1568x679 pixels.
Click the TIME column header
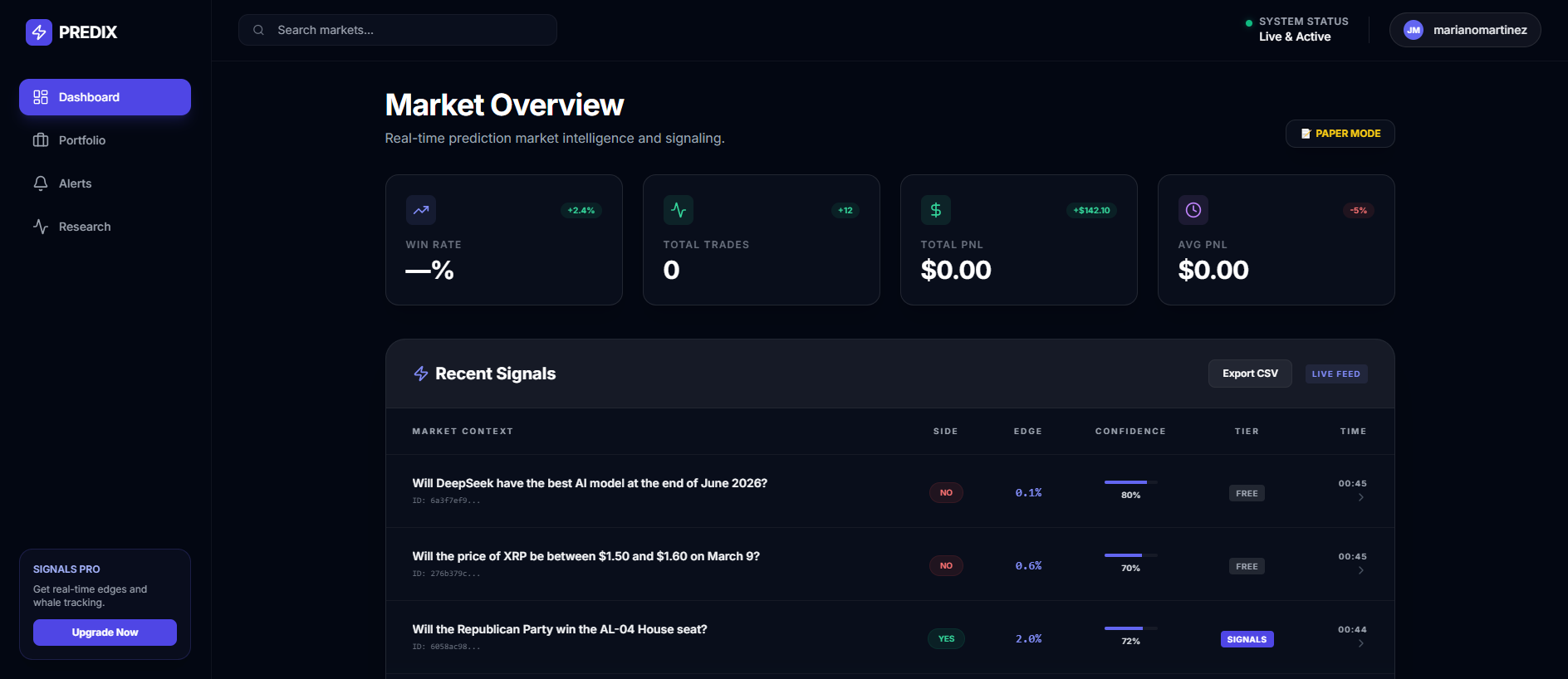(1353, 432)
